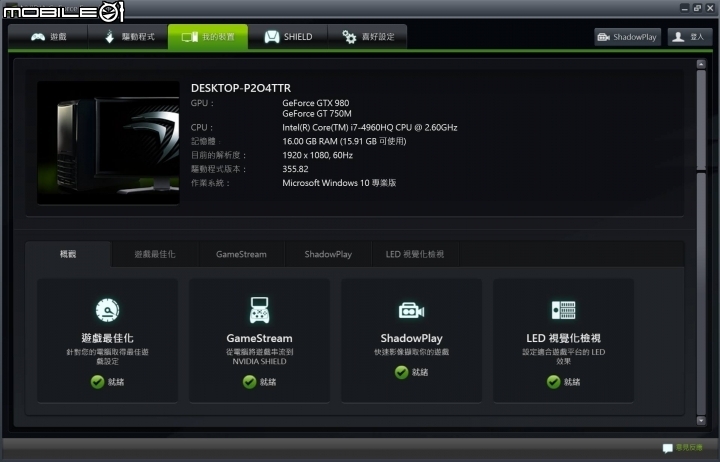720x462 pixels.
Task: Restore the window size button
Action: tap(697, 8)
